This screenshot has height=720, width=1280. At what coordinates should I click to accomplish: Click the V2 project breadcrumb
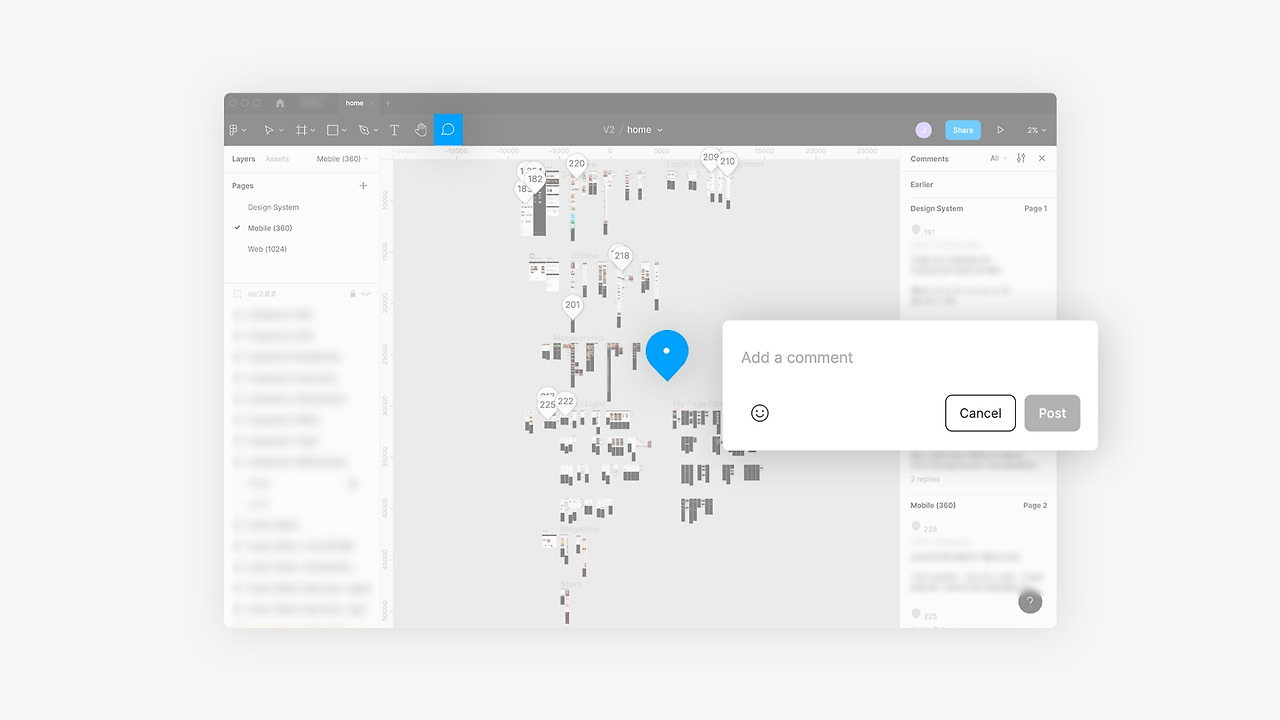(x=609, y=130)
